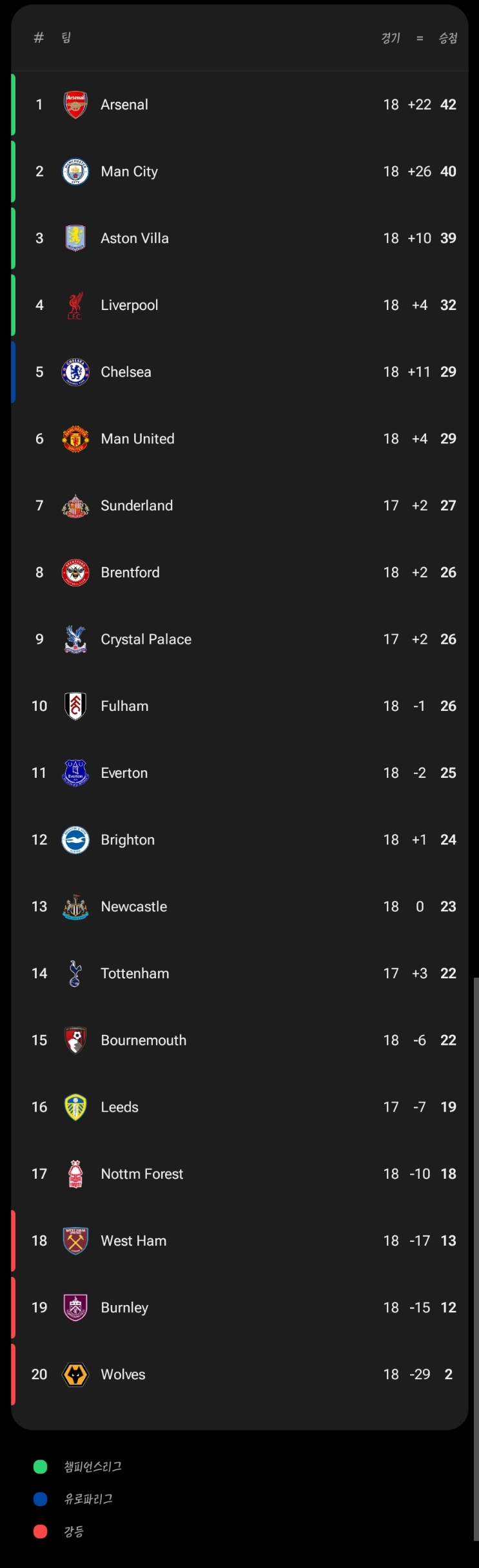Open the Nottm Forest team page
This screenshot has width=479, height=1568.
tap(142, 1174)
